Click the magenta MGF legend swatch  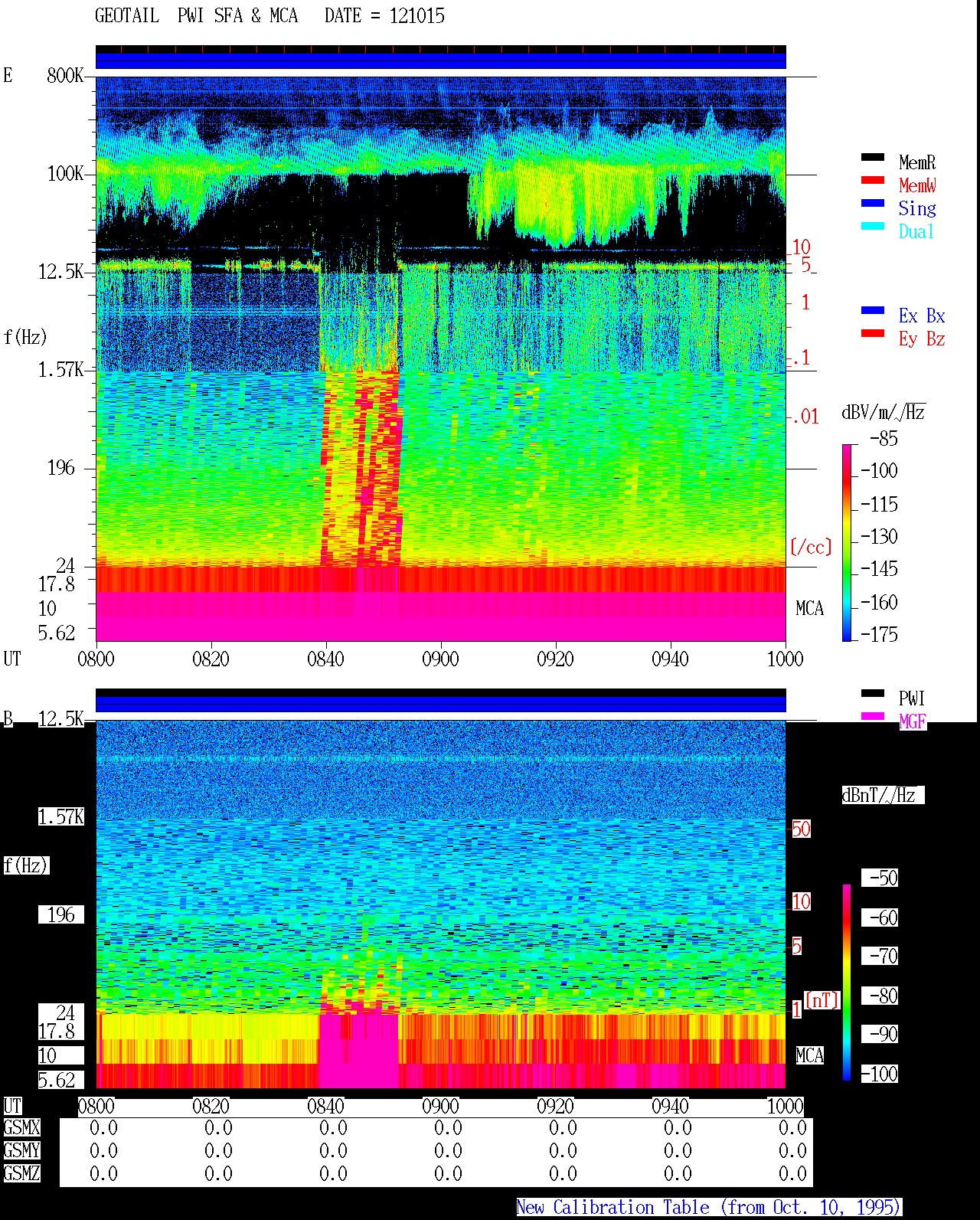pyautogui.click(x=873, y=717)
